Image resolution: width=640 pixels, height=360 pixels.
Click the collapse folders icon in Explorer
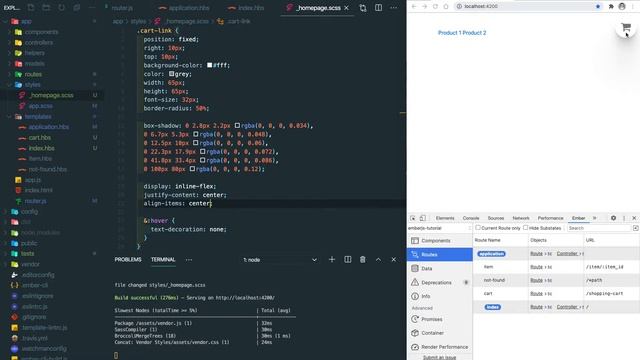(x=76, y=7)
